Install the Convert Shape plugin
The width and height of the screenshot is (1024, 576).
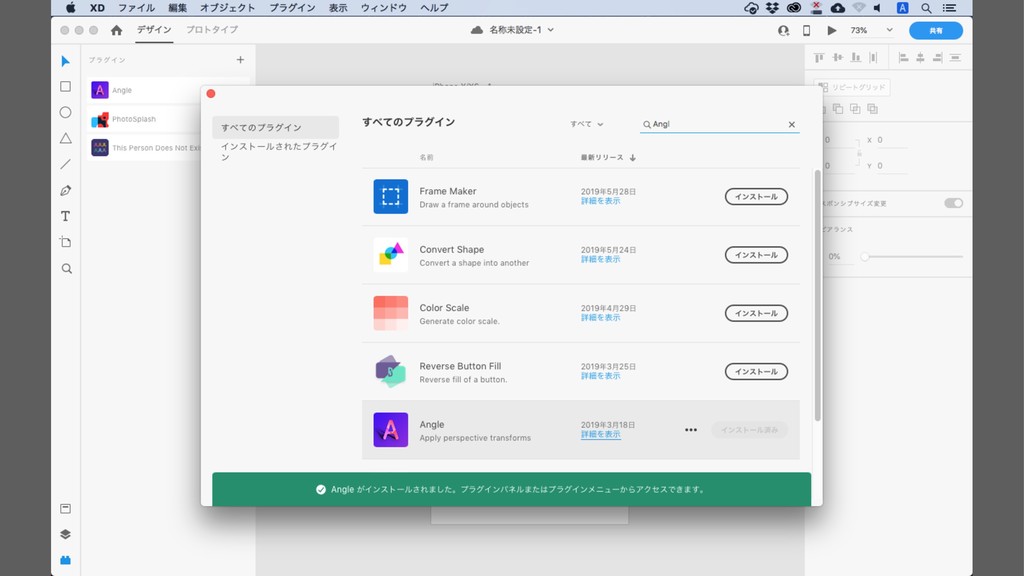756,255
